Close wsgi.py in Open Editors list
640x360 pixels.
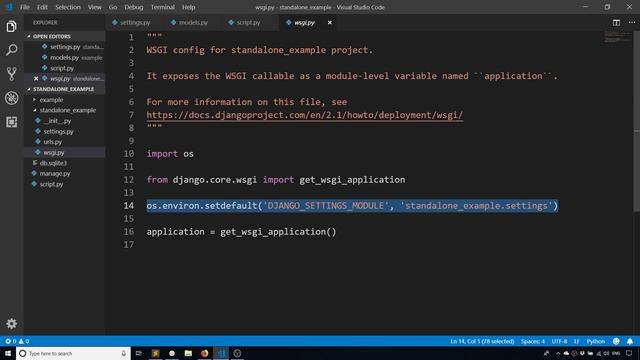click(36, 78)
